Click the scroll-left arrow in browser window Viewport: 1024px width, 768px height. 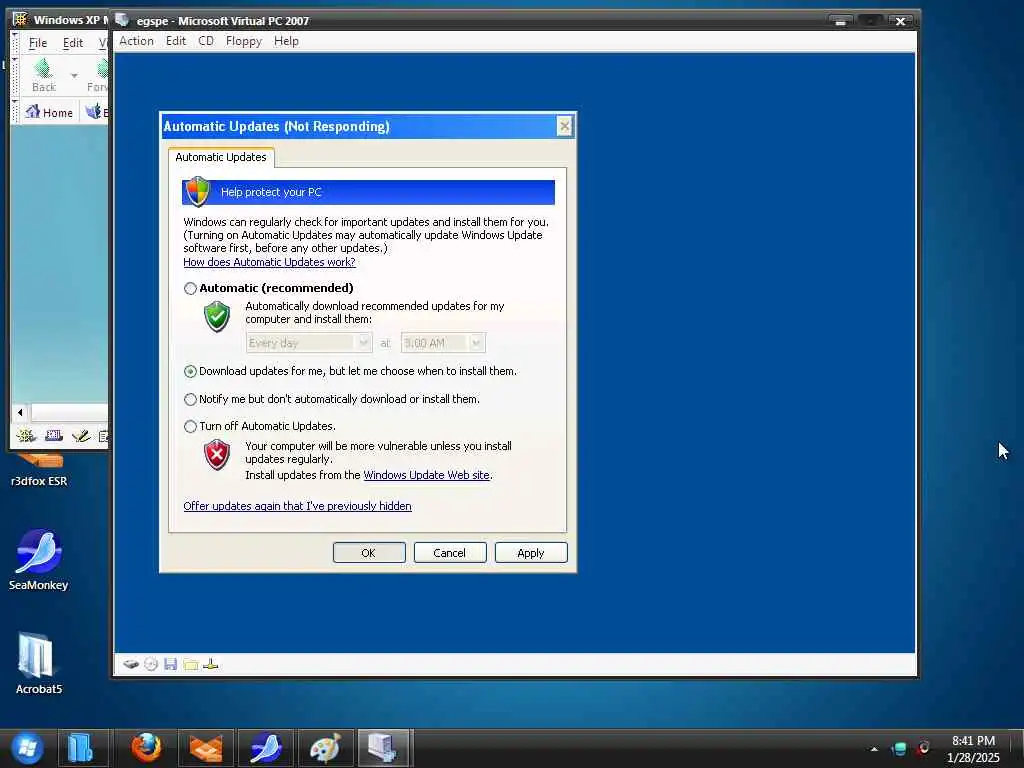point(20,412)
